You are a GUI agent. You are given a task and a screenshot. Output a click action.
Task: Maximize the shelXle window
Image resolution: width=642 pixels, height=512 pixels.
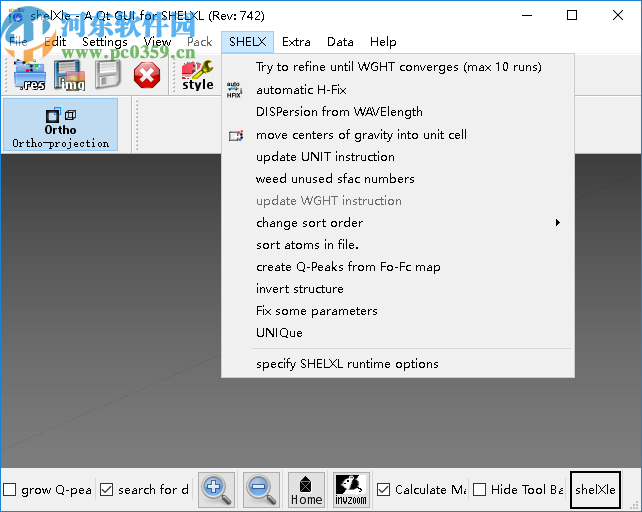coord(572,16)
